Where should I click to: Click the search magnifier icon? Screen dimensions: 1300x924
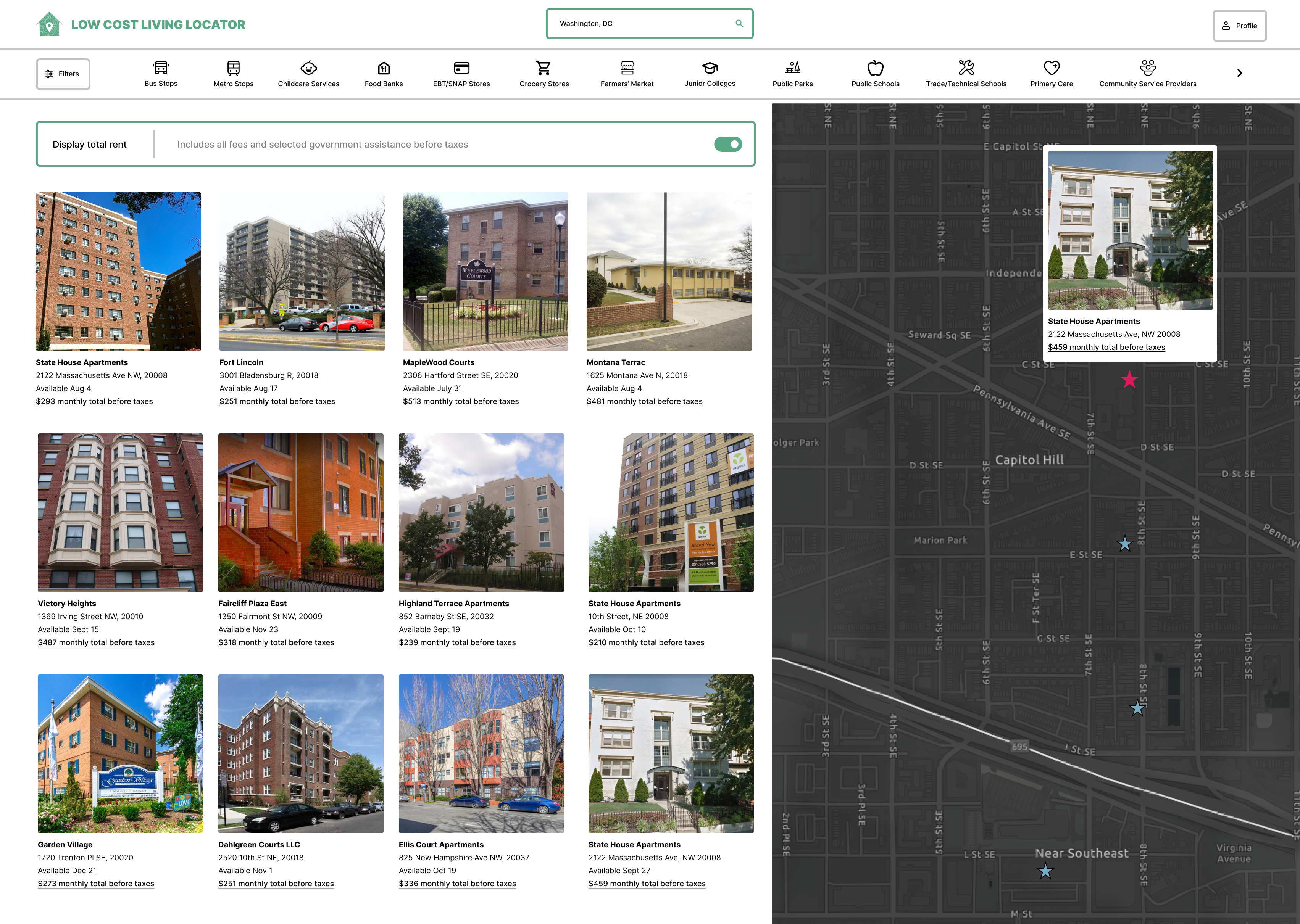tap(739, 23)
